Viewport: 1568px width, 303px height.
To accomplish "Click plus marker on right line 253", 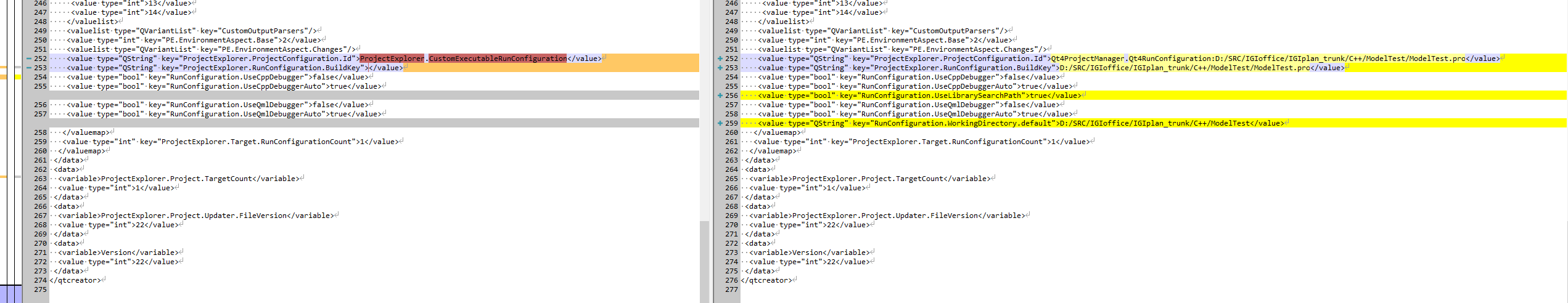I will pos(720,68).
